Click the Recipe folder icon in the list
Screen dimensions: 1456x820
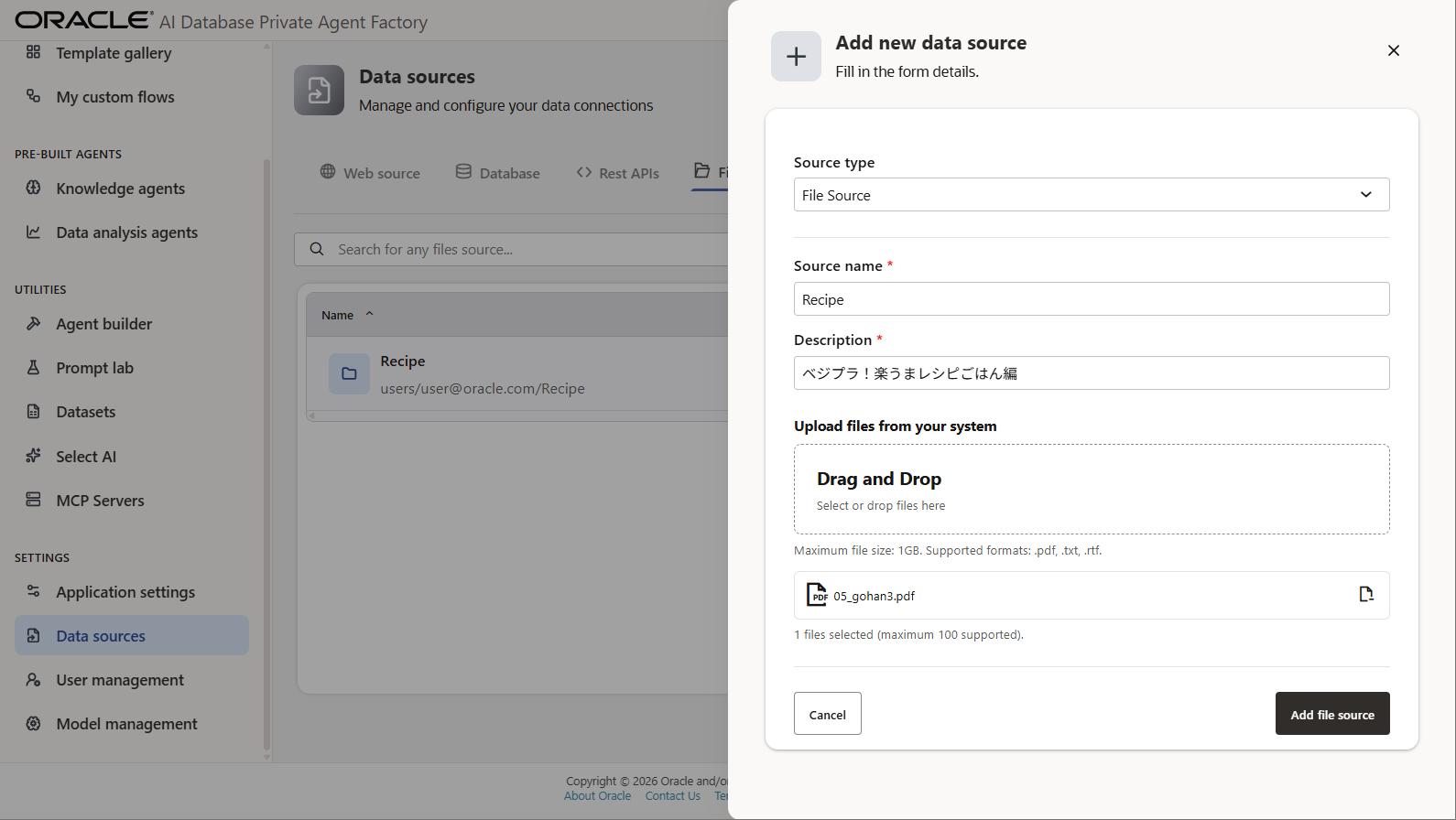(x=349, y=374)
